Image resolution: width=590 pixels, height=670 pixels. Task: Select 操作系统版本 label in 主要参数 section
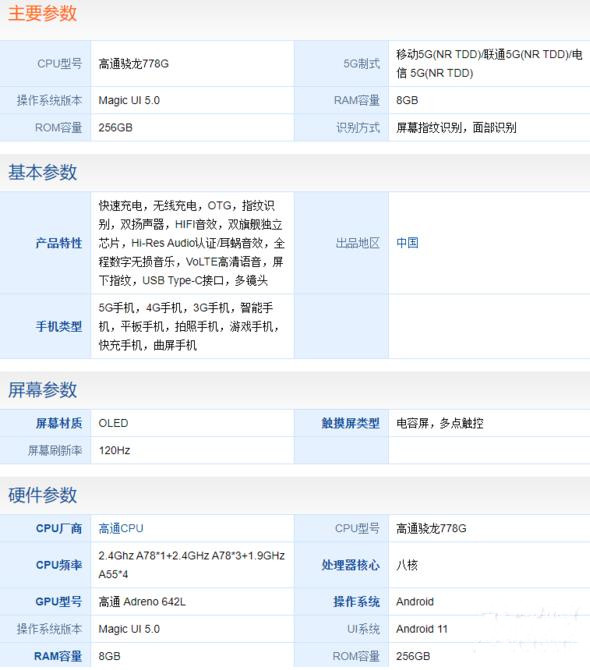(50, 100)
